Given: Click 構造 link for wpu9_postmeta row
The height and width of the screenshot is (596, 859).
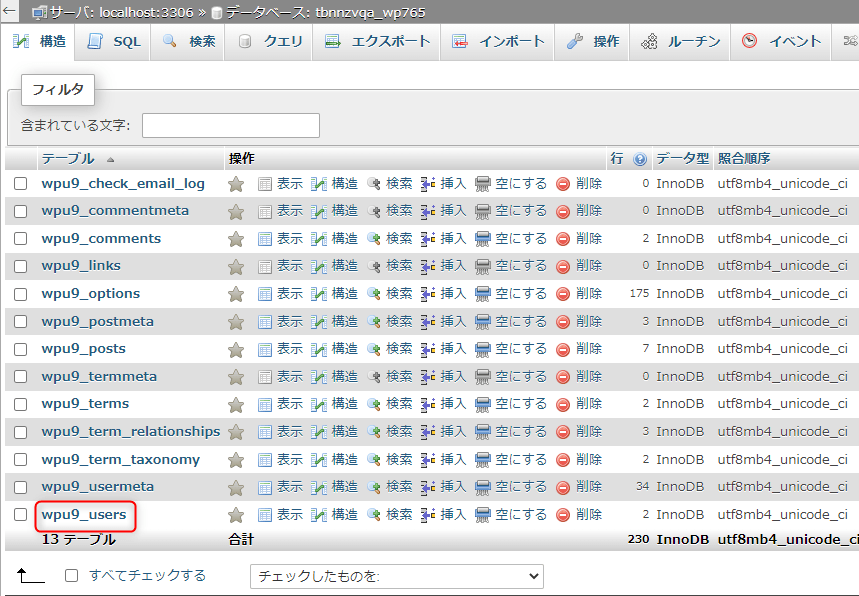Looking at the screenshot, I should tap(345, 322).
